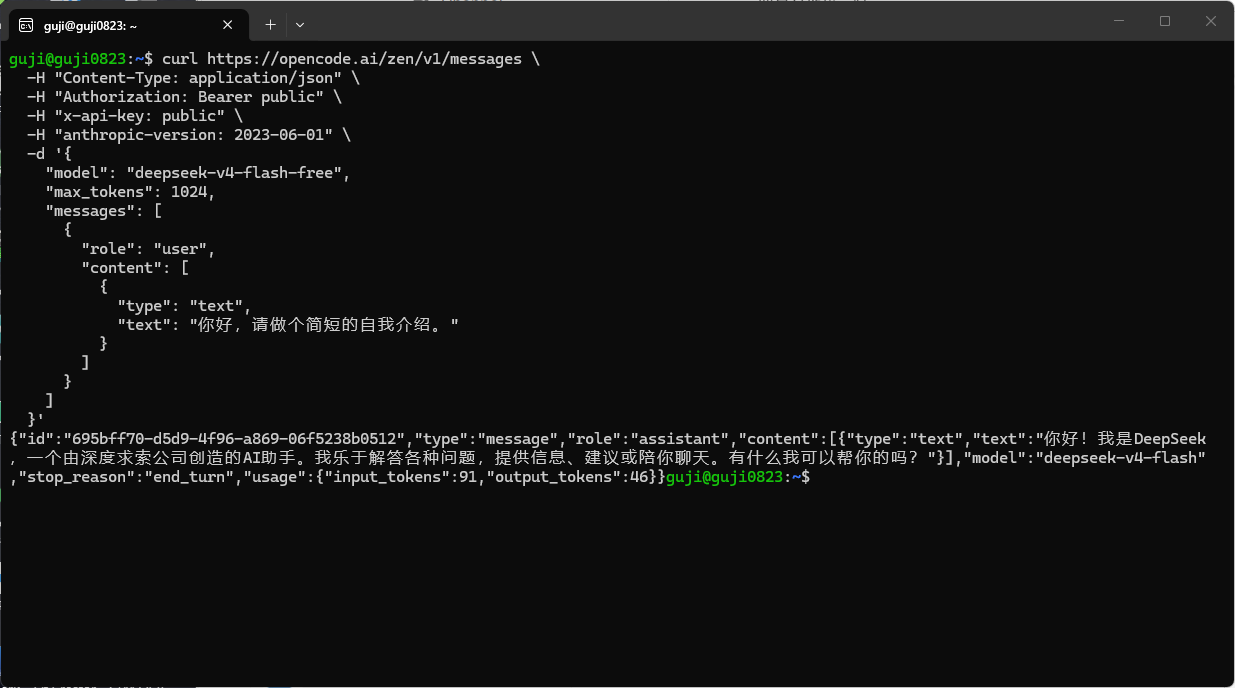Image resolution: width=1235 pixels, height=688 pixels.
Task: Close the guji@guji0823 tab
Action: (x=231, y=24)
